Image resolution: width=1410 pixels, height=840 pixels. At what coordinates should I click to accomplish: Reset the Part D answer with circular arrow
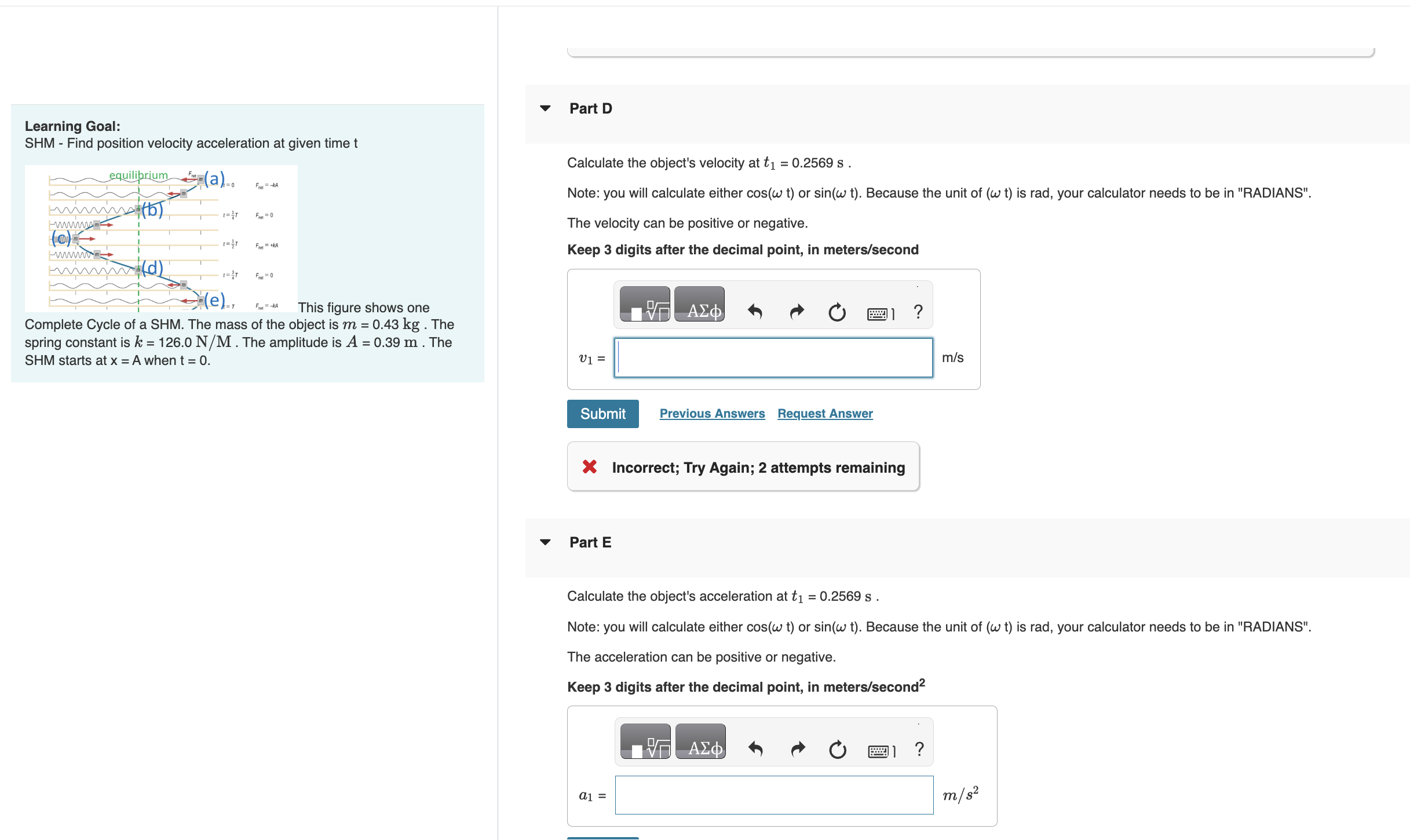click(837, 311)
